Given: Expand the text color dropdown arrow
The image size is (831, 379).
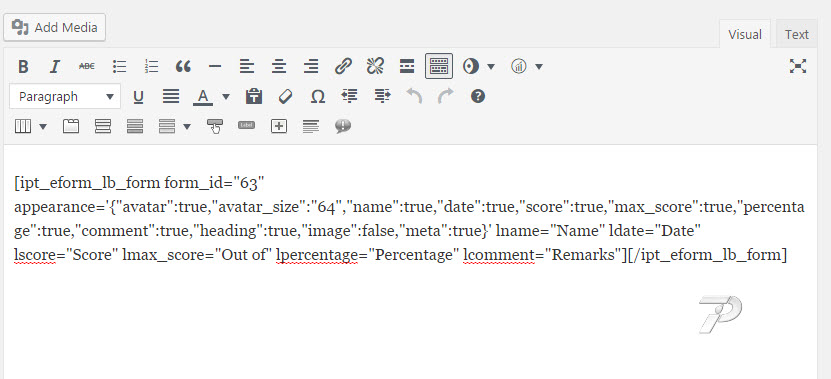Looking at the screenshot, I should coord(226,96).
